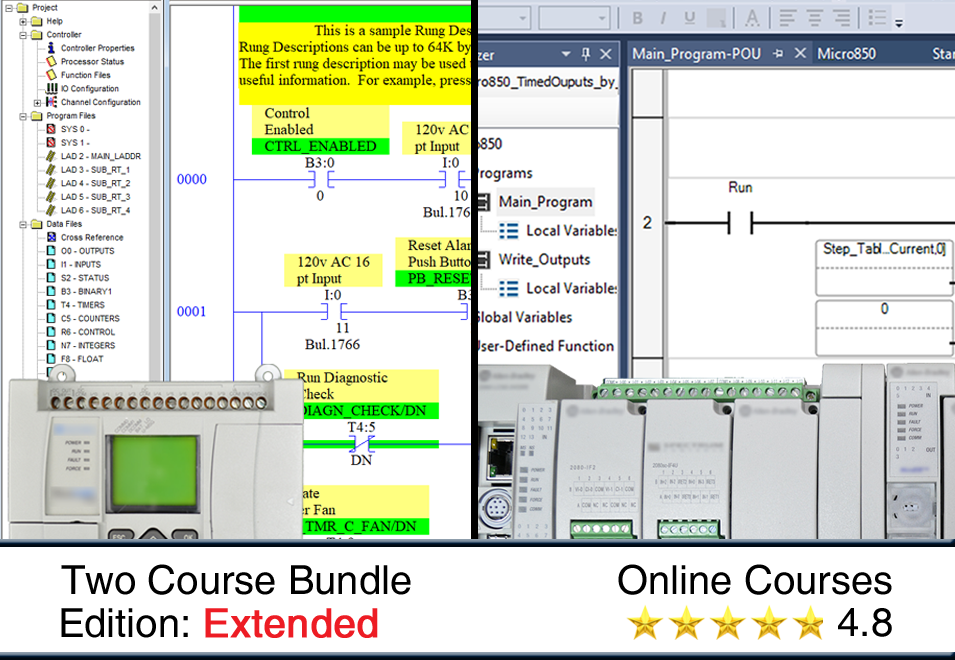This screenshot has height=660, width=955.
Task: Select IO Configuration under Controller
Action: pyautogui.click(x=77, y=88)
